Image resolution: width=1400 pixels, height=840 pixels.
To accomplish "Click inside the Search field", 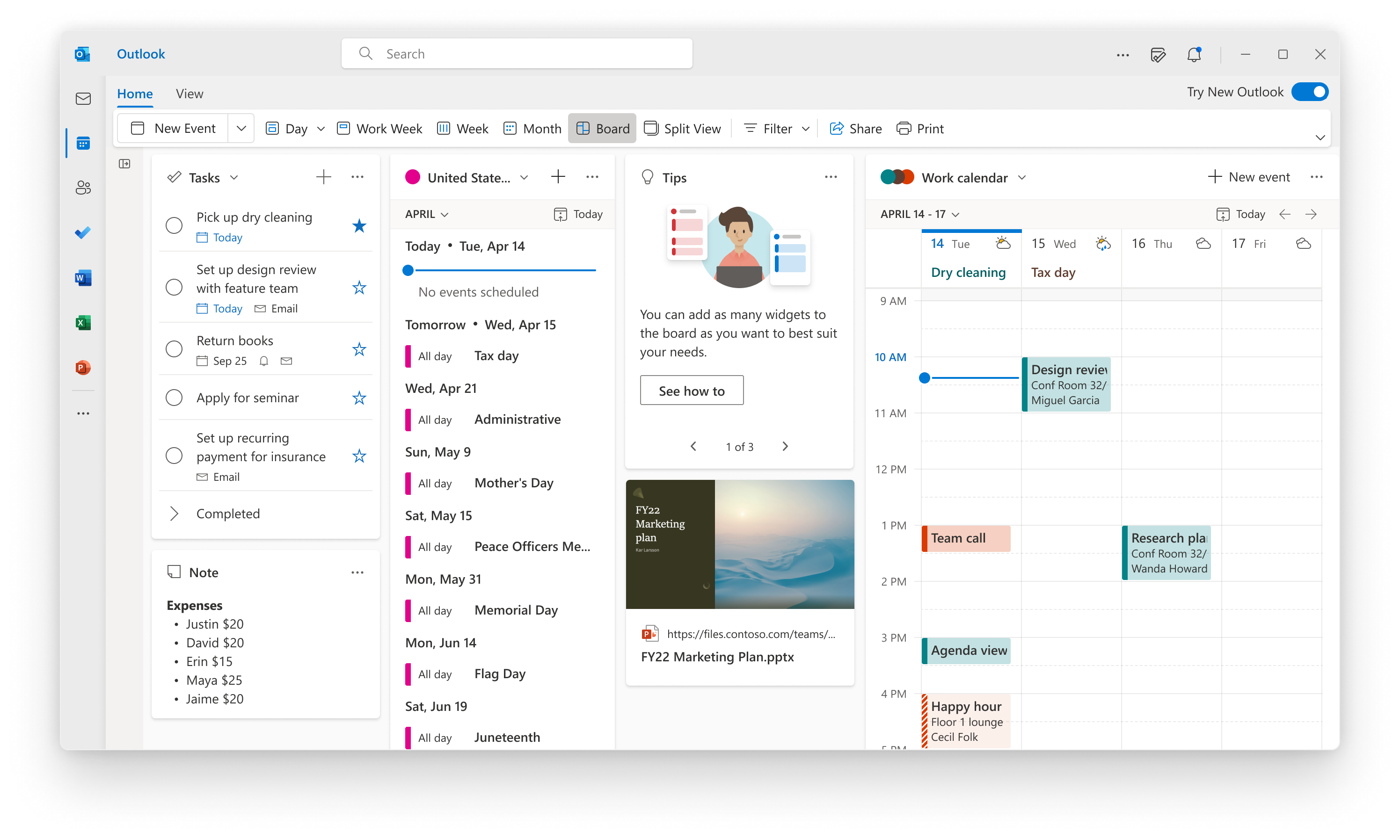I will [516, 53].
